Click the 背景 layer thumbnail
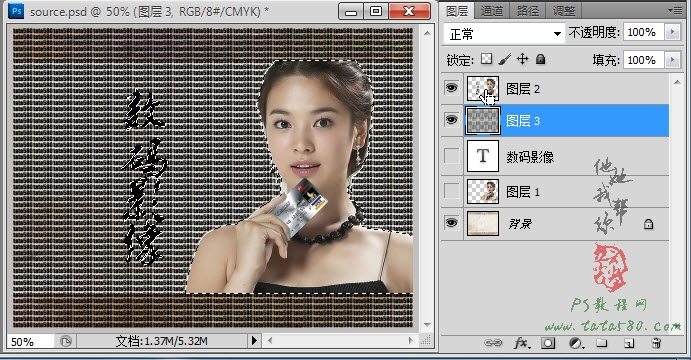The image size is (691, 360). point(483,223)
